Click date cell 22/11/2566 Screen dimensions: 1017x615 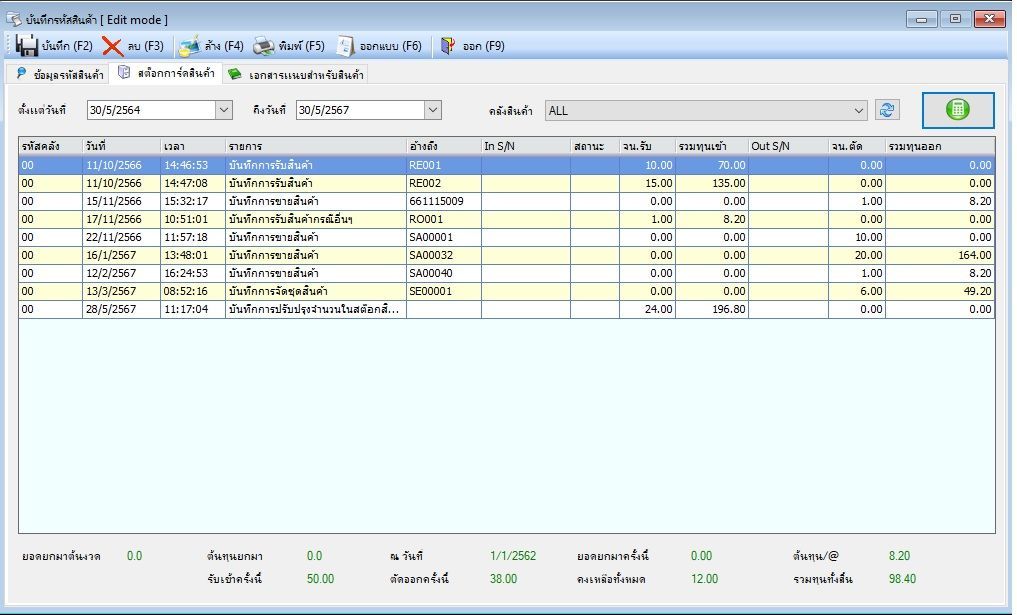click(x=121, y=237)
